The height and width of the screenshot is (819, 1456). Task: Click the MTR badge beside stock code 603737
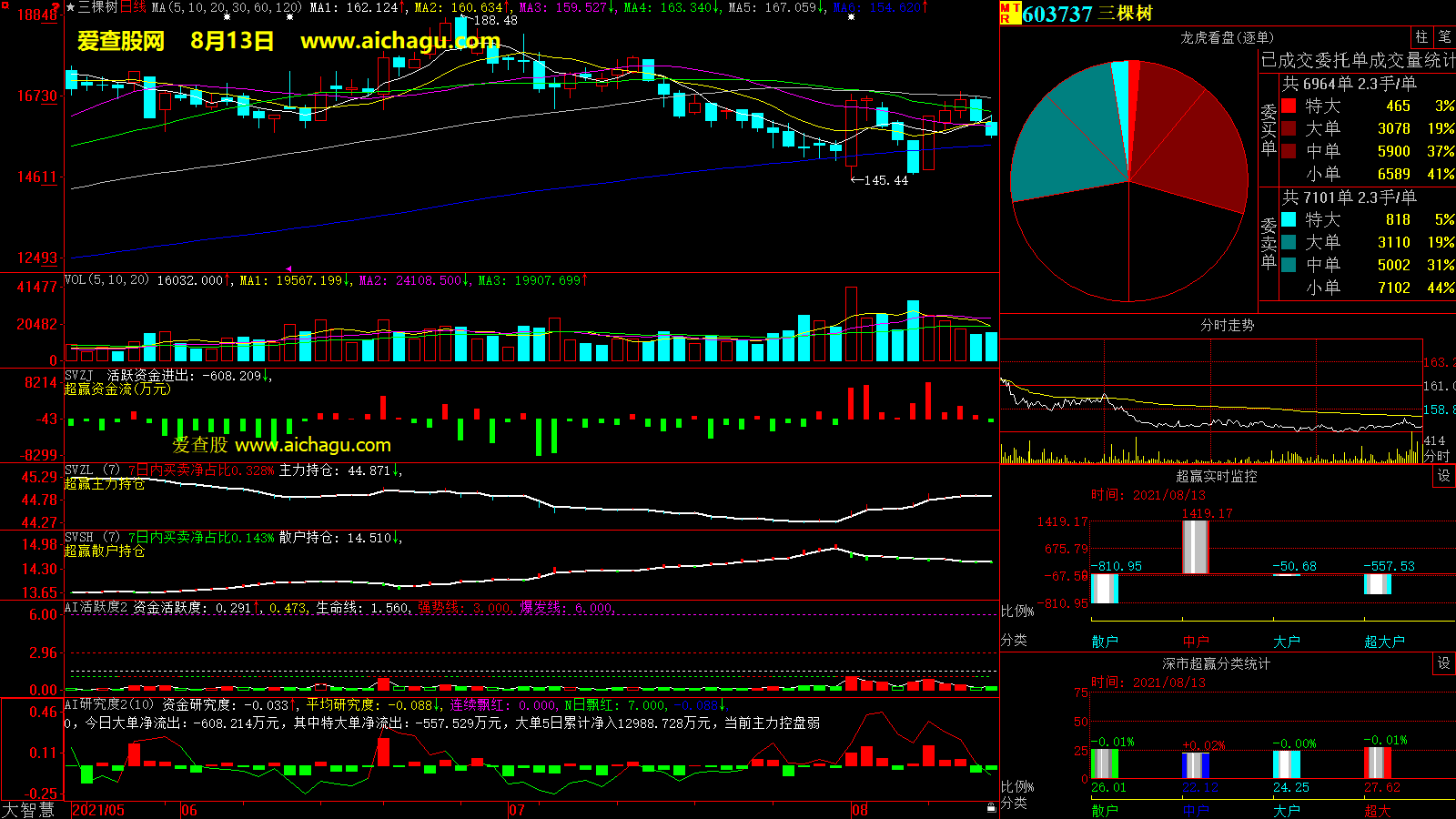pos(1010,13)
